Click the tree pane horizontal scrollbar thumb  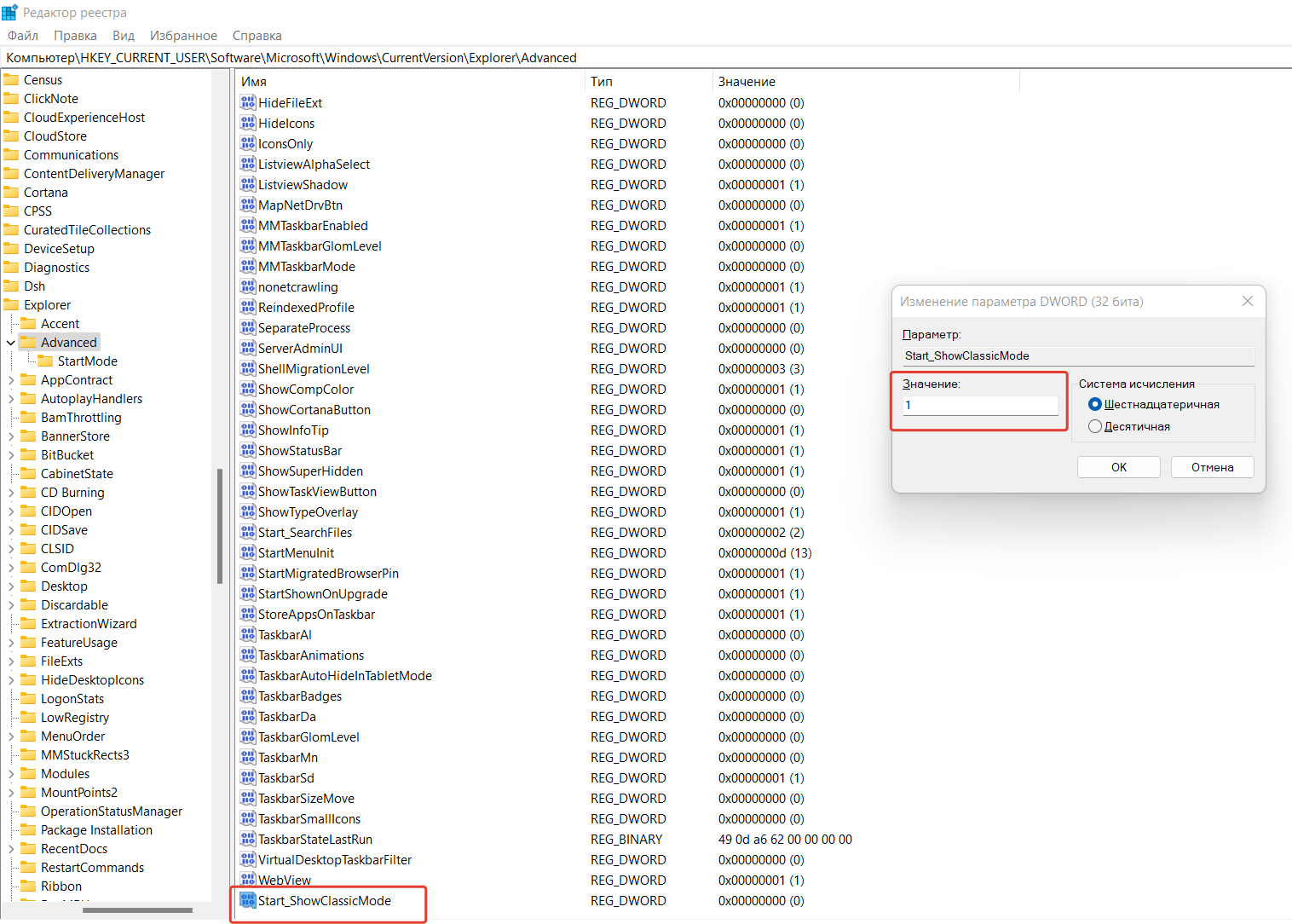tap(137, 910)
